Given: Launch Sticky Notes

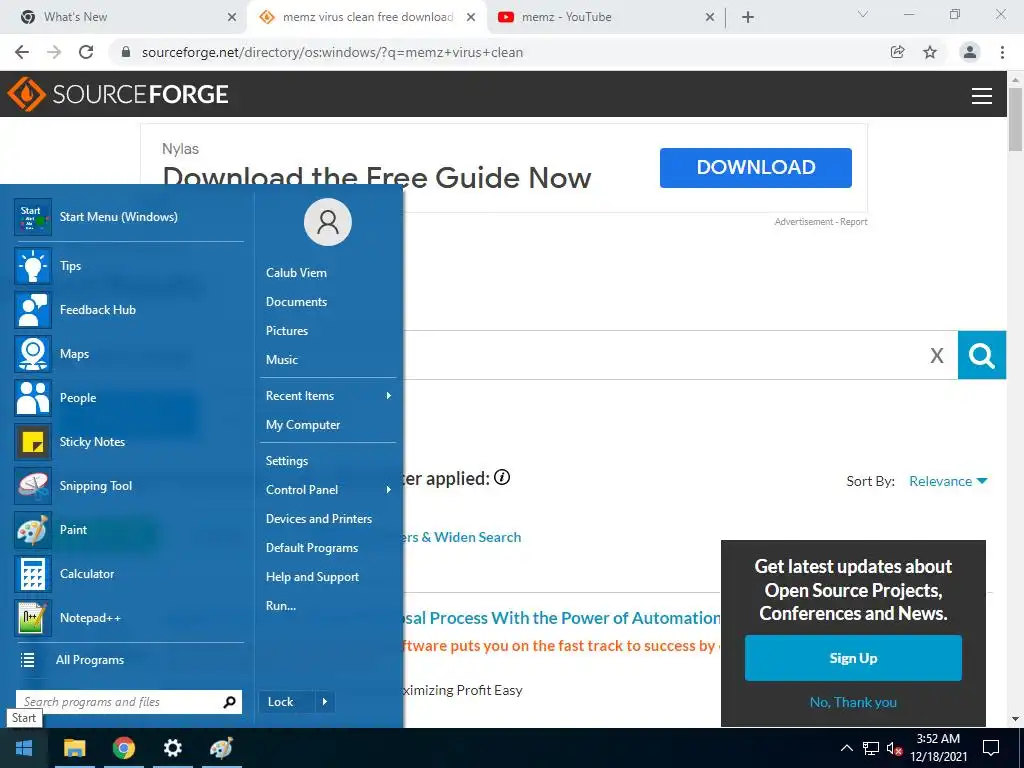Looking at the screenshot, I should click(x=129, y=441).
